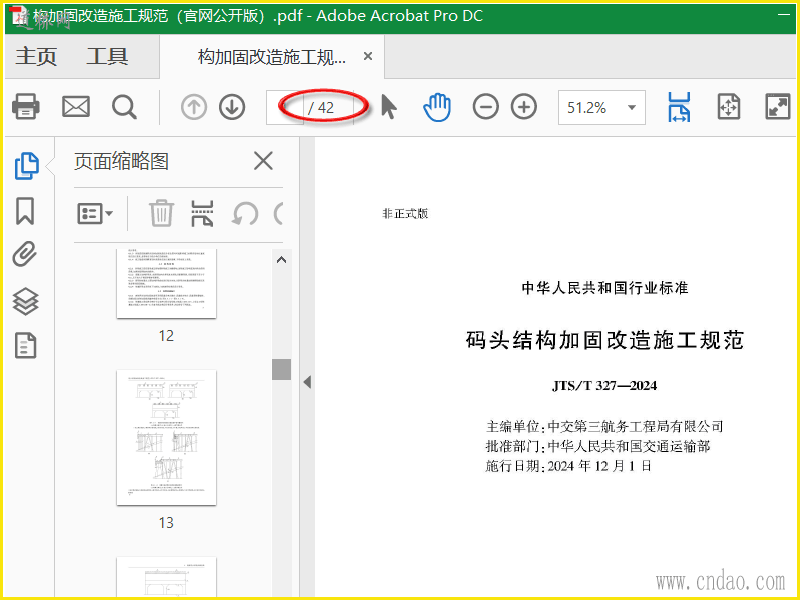800x600 pixels.
Task: Go to previous page arrow
Action: click(194, 107)
